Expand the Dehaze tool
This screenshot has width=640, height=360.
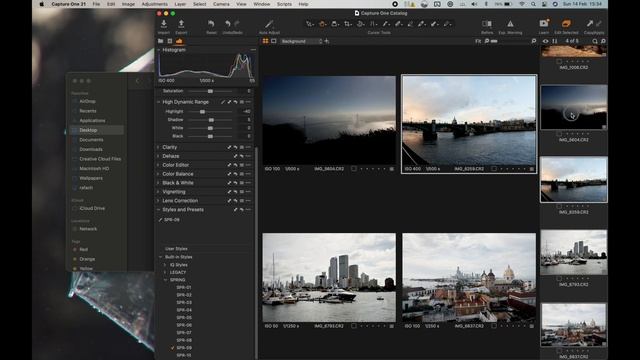(x=159, y=156)
